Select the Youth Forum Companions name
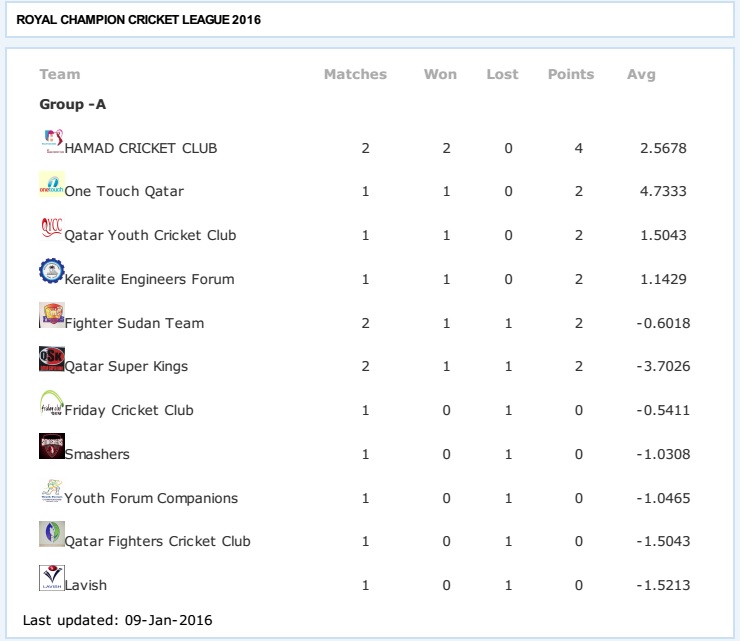This screenshot has height=641, width=743. (x=152, y=498)
